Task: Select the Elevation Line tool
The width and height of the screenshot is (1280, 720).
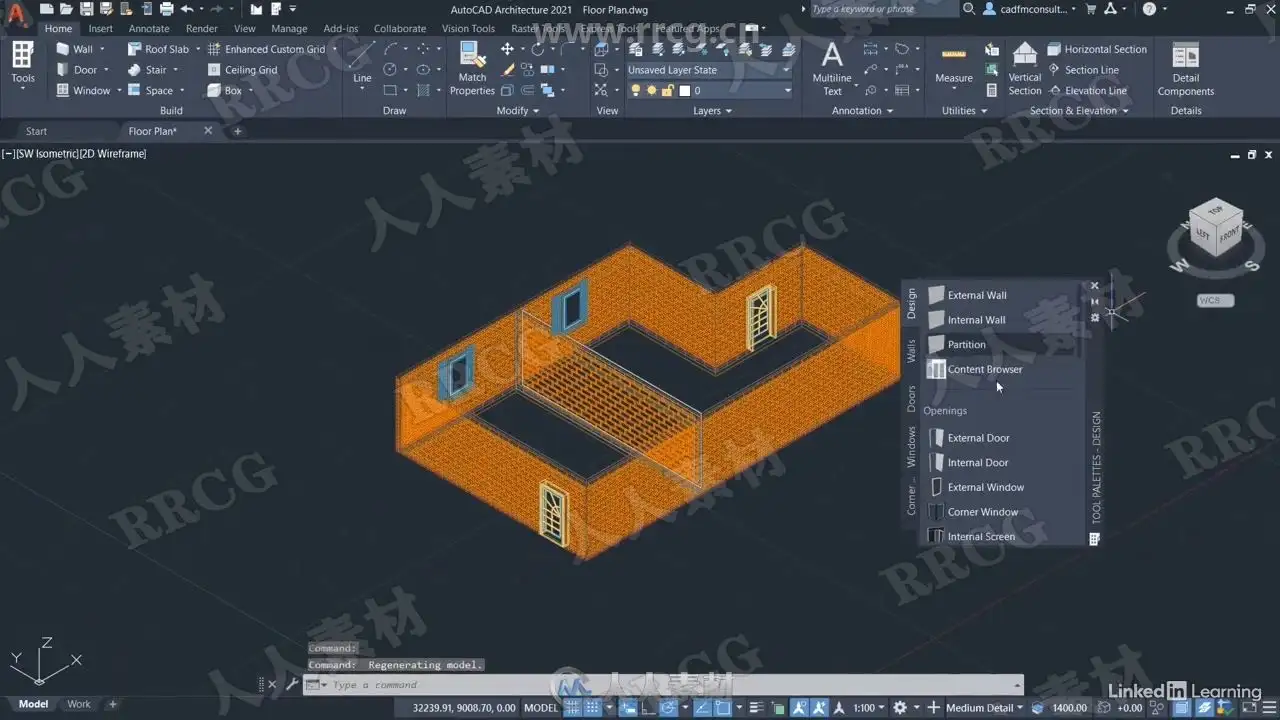Action: click(1087, 91)
